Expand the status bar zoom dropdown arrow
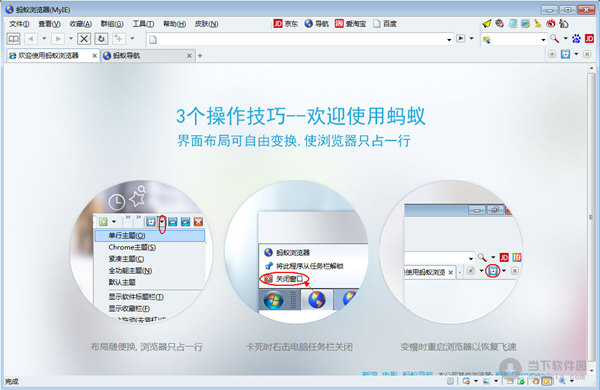Viewport: 600px width, 390px height. tap(572, 381)
